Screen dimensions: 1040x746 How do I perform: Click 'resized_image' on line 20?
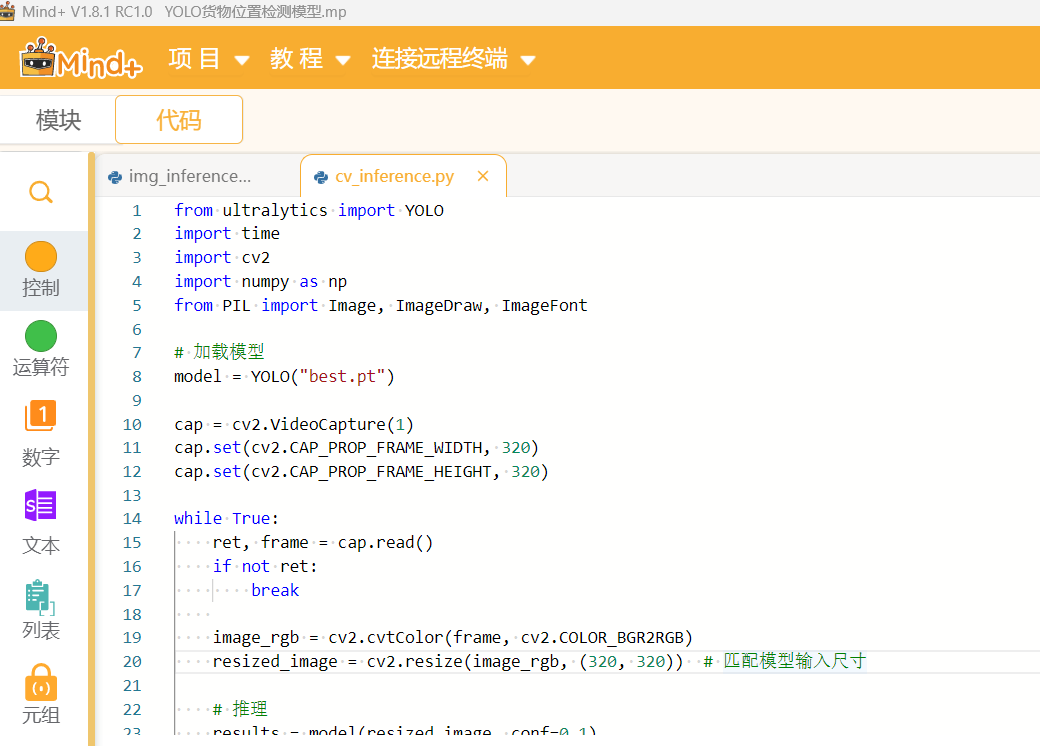[275, 662]
